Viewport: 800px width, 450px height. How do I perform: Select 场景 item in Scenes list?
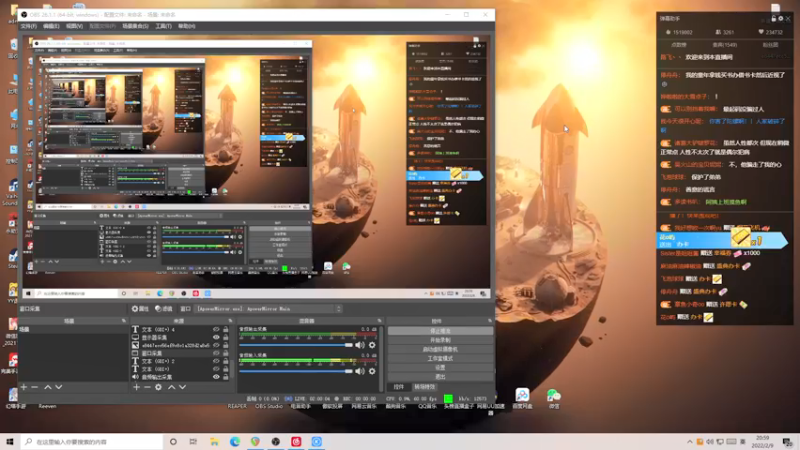click(71, 330)
